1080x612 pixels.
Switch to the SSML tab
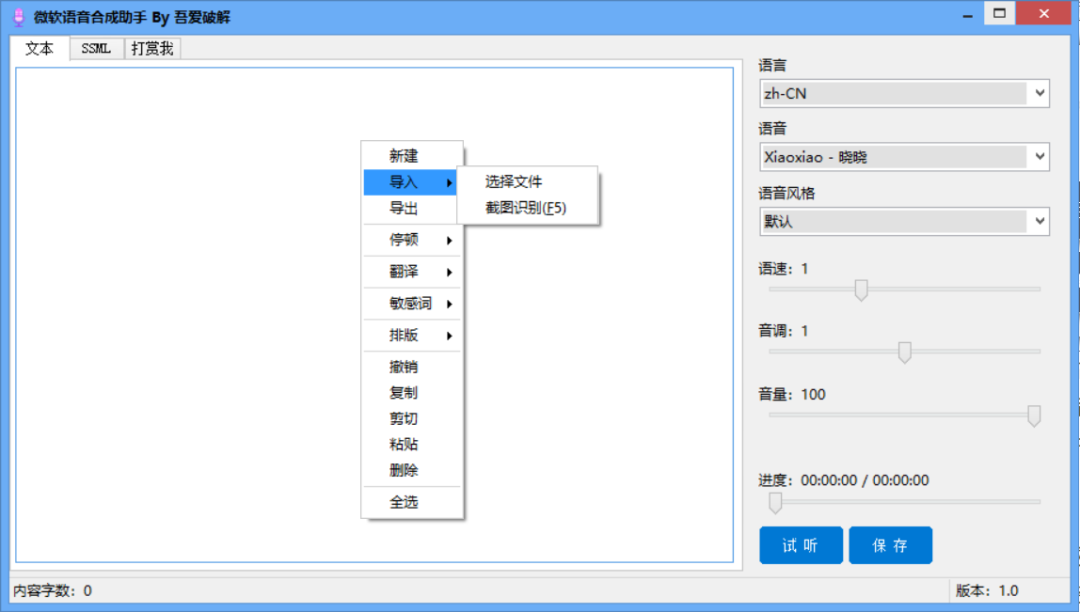[97, 49]
